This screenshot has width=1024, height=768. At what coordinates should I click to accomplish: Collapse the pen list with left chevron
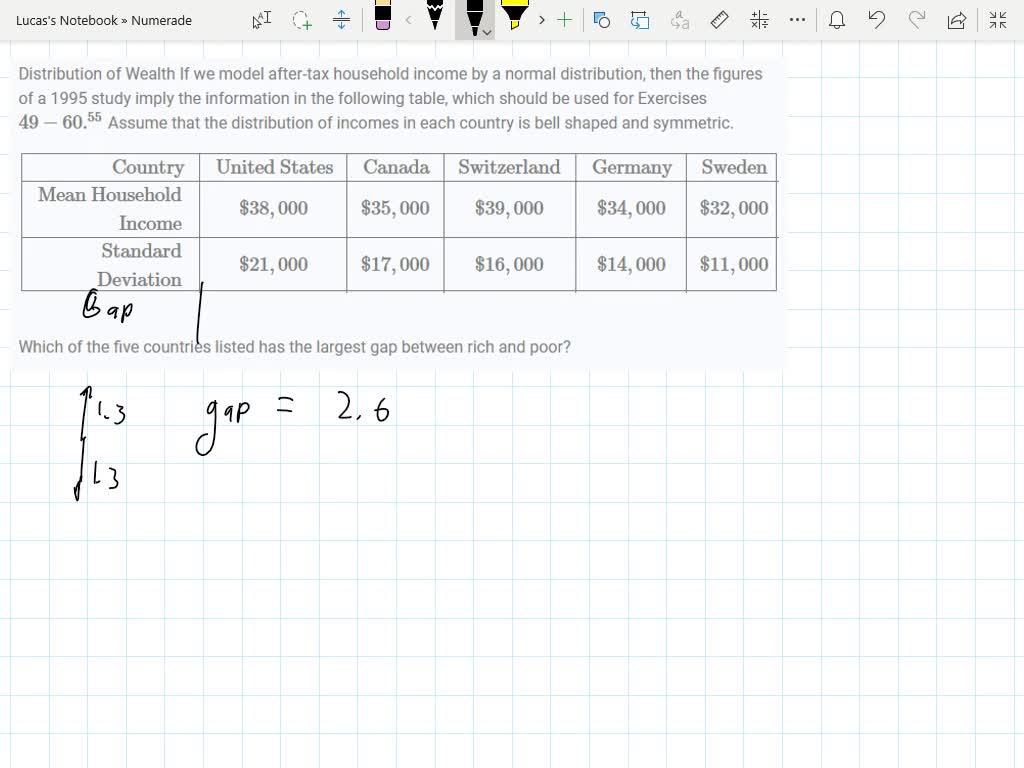coord(407,19)
